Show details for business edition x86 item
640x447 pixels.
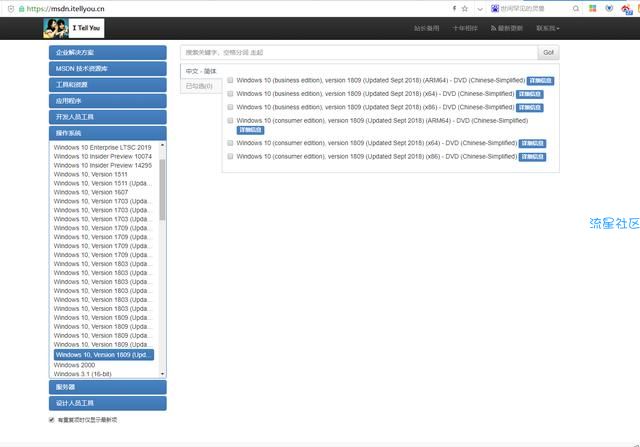[530, 108]
